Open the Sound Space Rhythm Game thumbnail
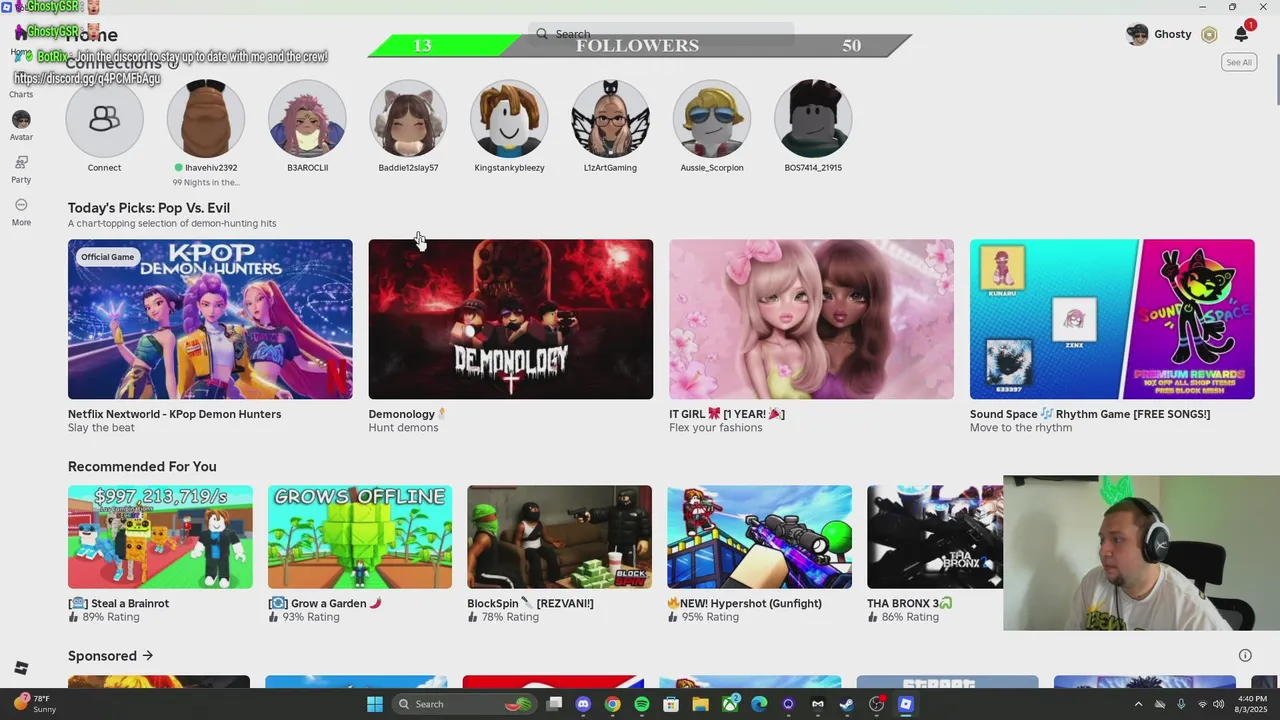Screen dimensions: 1280x720 [x=1112, y=319]
